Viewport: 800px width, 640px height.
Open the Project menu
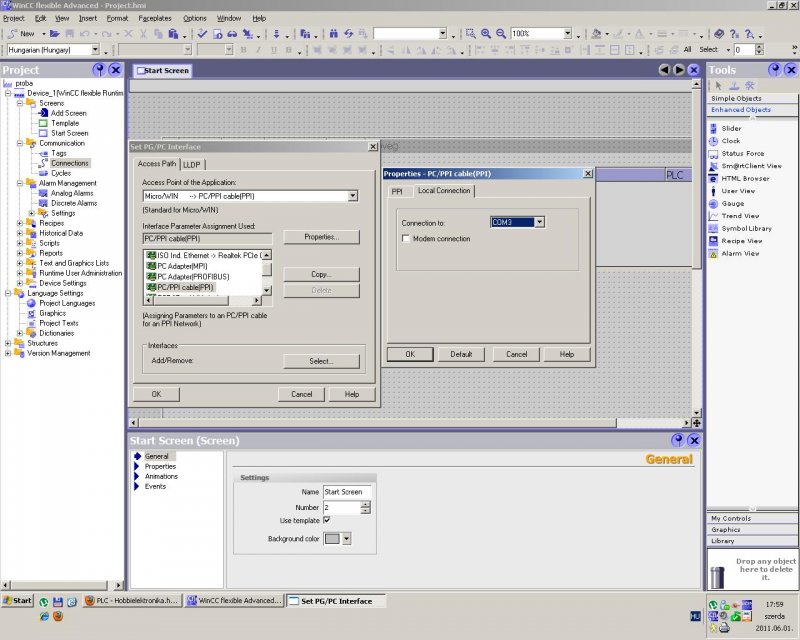click(x=14, y=18)
